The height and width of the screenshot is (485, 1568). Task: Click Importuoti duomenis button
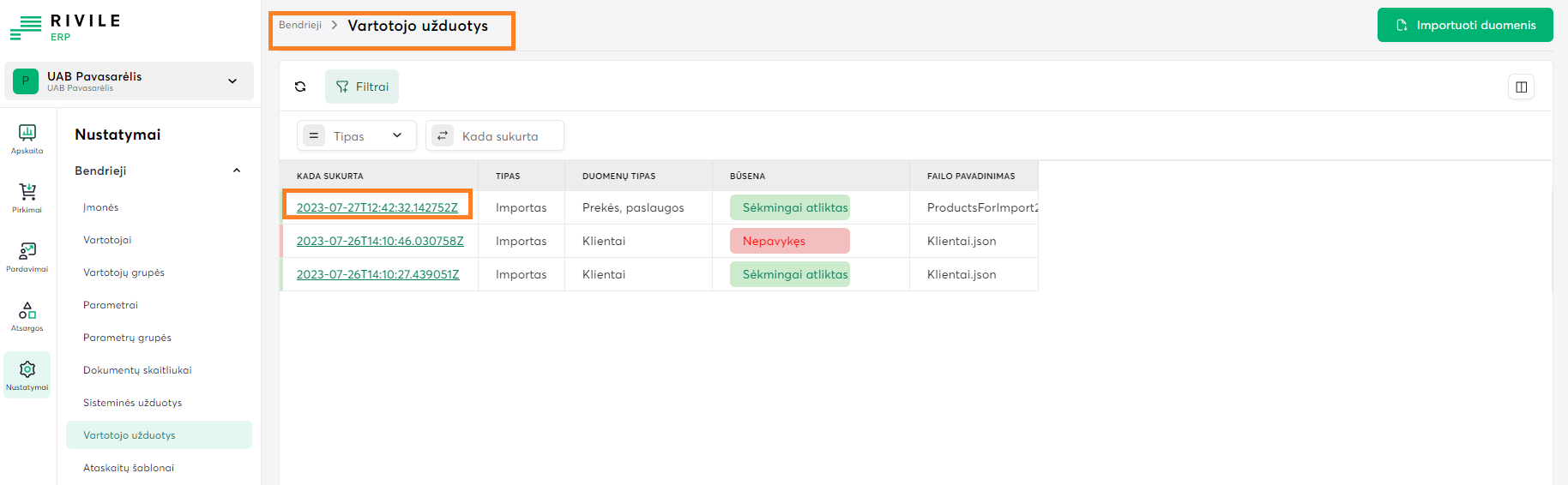click(x=1464, y=25)
